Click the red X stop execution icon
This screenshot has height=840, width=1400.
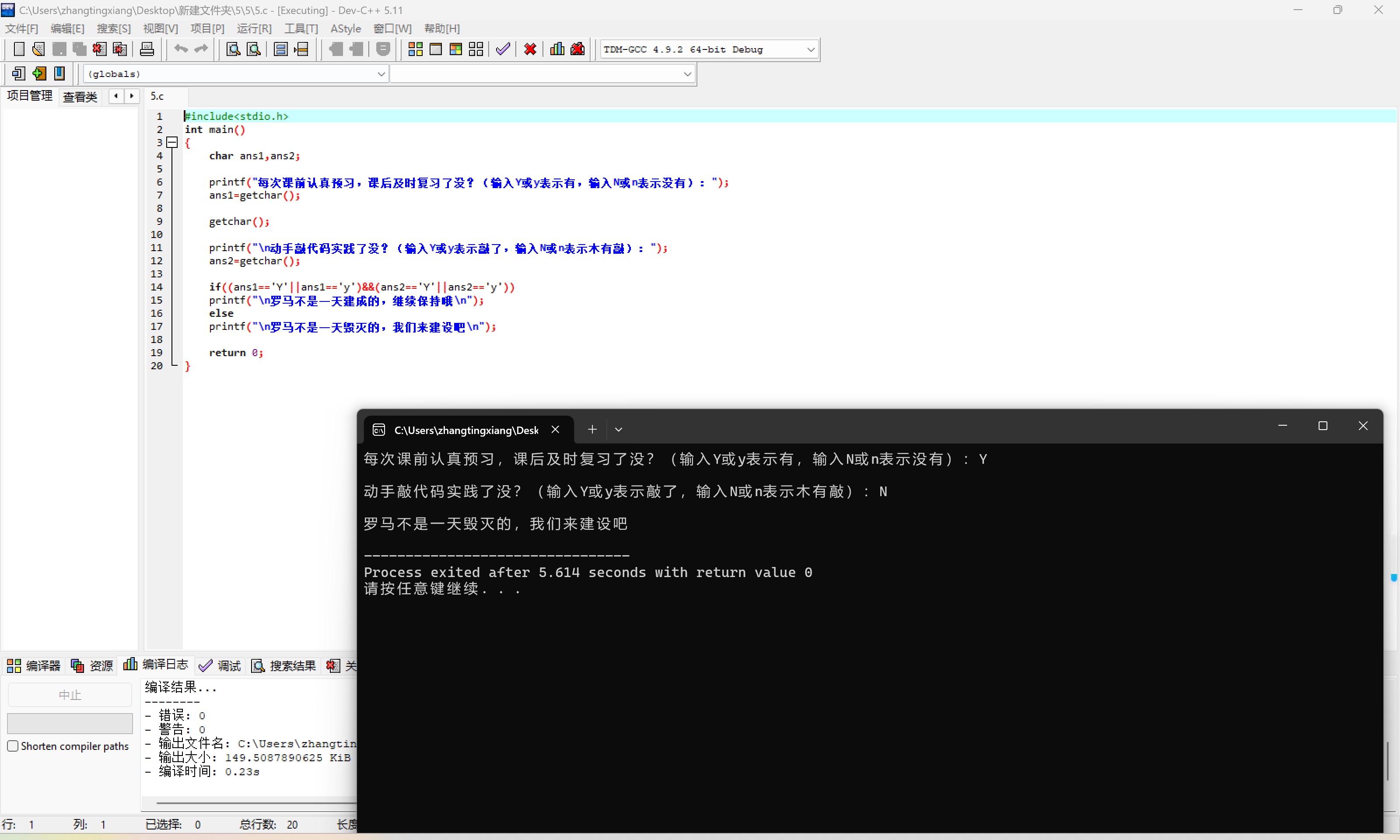click(530, 49)
